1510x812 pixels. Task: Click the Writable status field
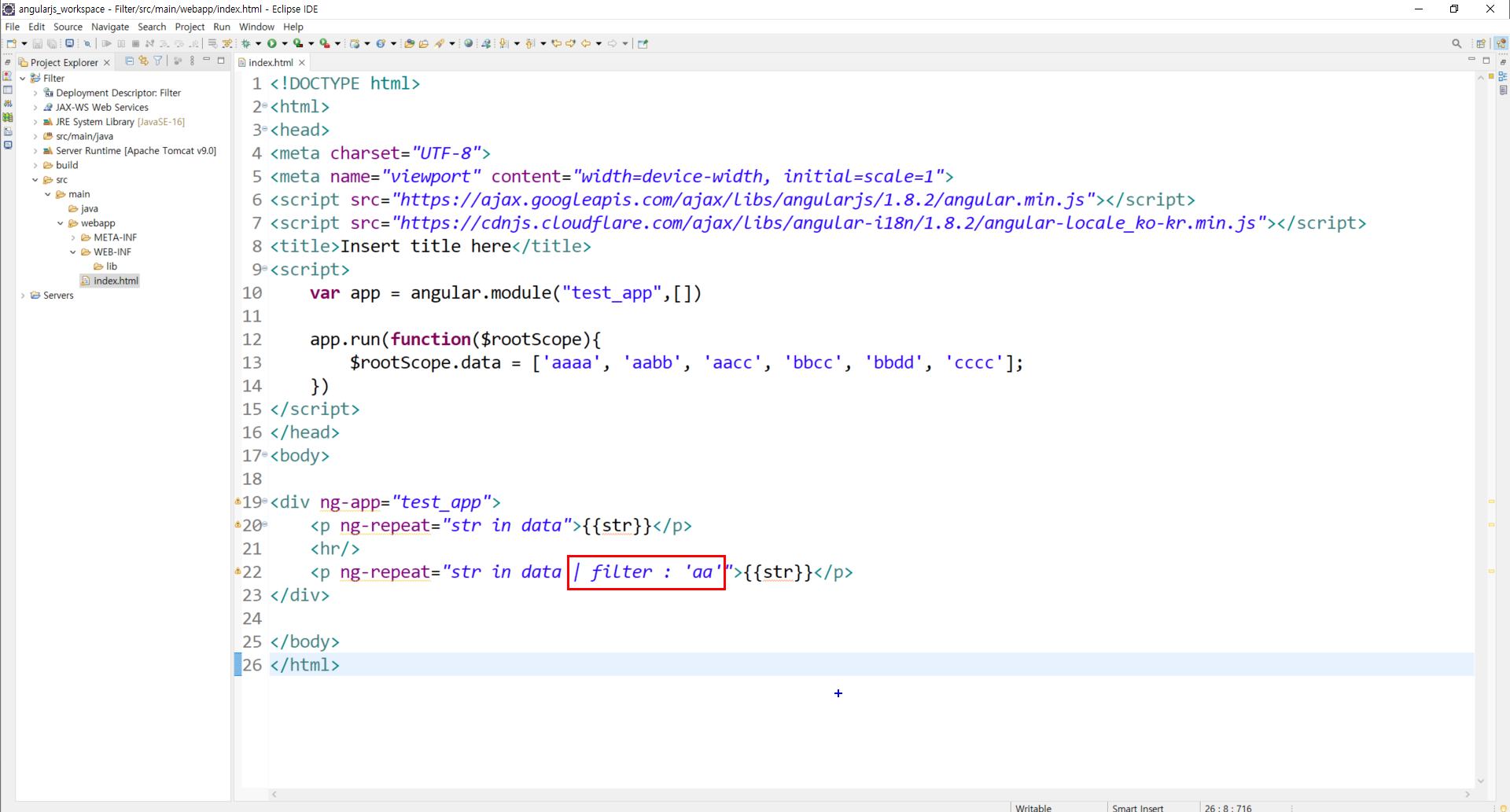point(1033,807)
